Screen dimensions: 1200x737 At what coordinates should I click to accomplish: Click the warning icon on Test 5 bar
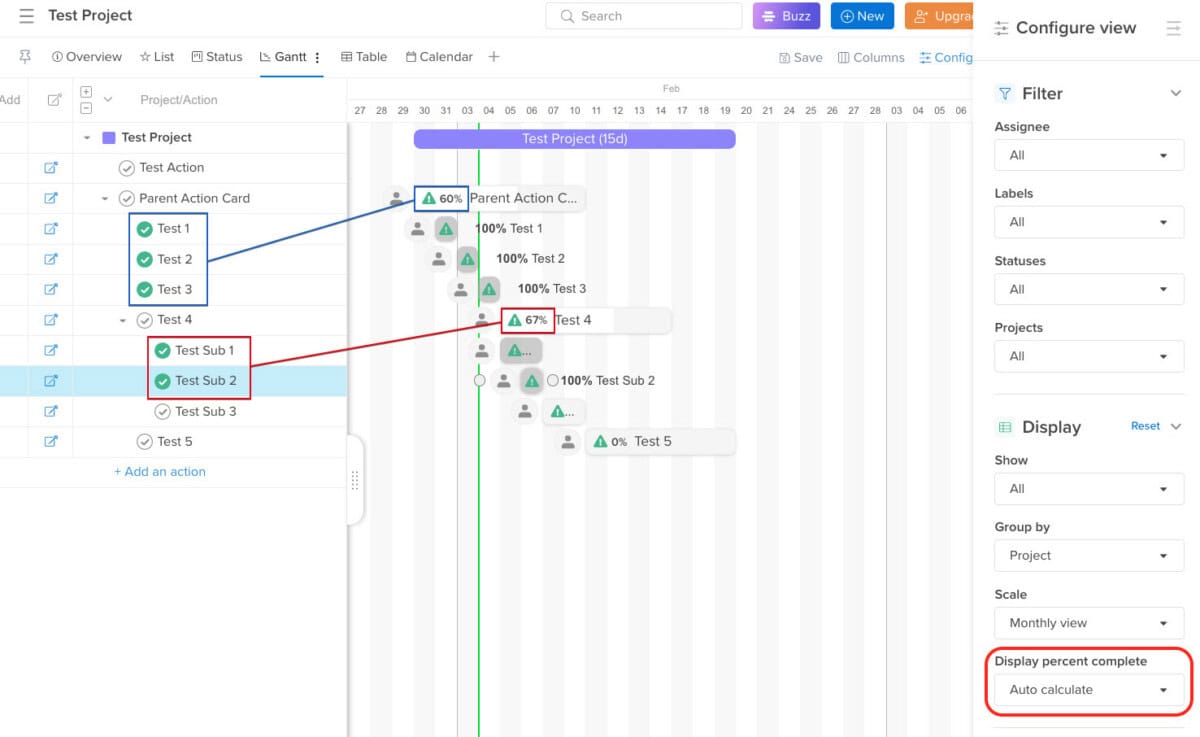[600, 441]
